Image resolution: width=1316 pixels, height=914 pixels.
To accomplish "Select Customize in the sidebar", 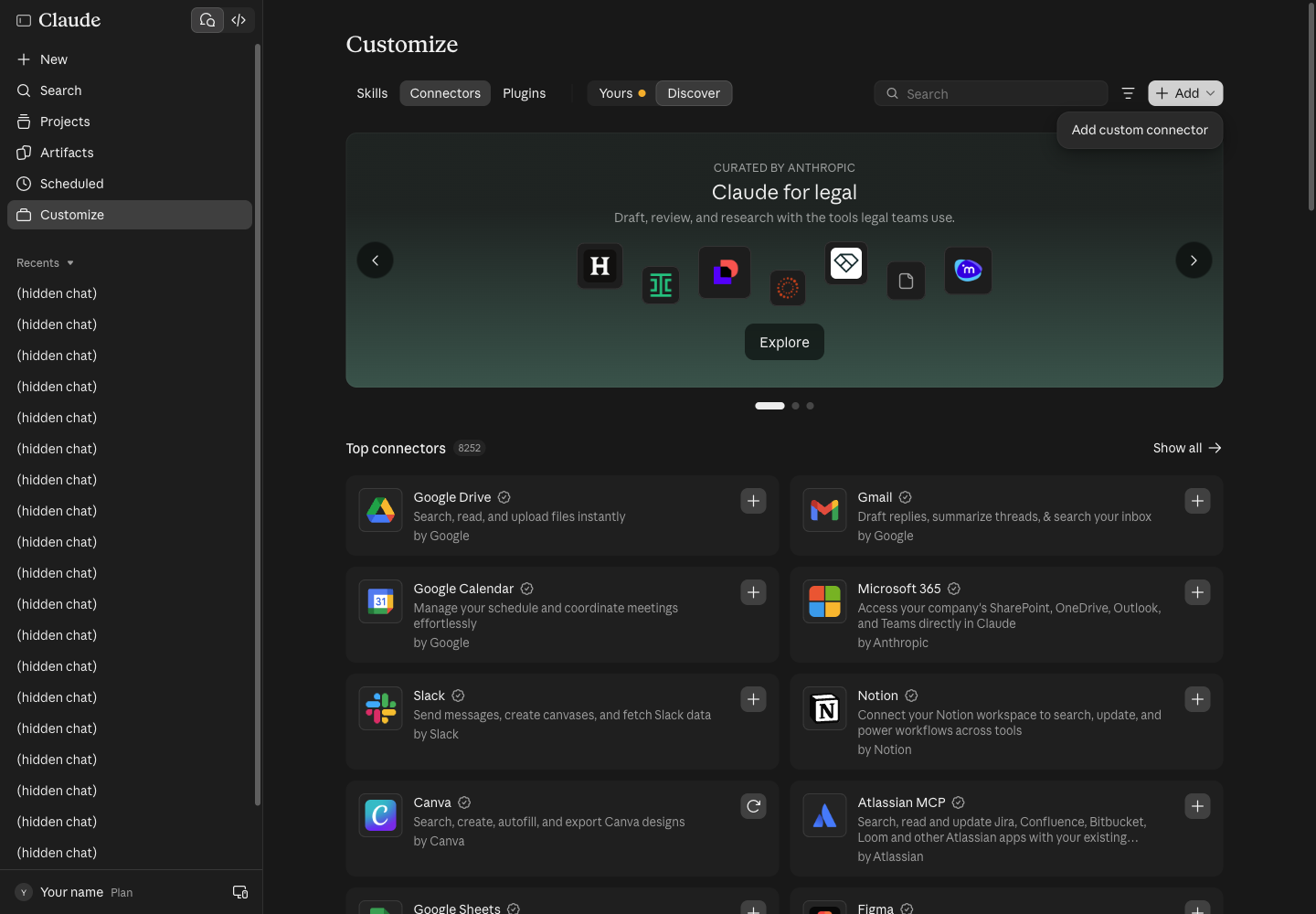I will click(130, 215).
